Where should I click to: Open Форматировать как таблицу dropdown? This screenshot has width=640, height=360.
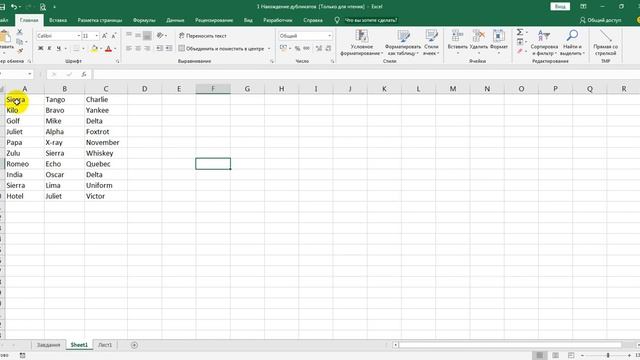(402, 42)
